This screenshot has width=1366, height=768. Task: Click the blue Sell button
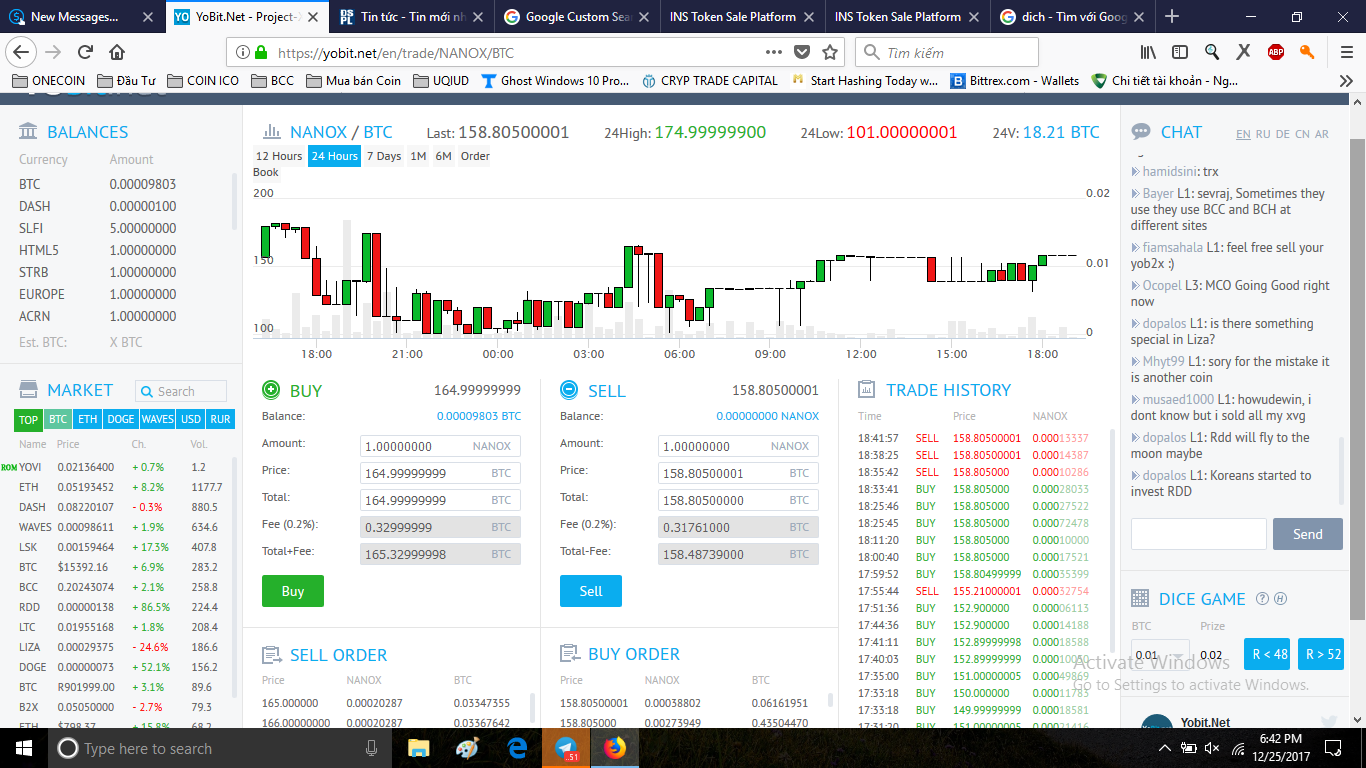pyautogui.click(x=591, y=591)
